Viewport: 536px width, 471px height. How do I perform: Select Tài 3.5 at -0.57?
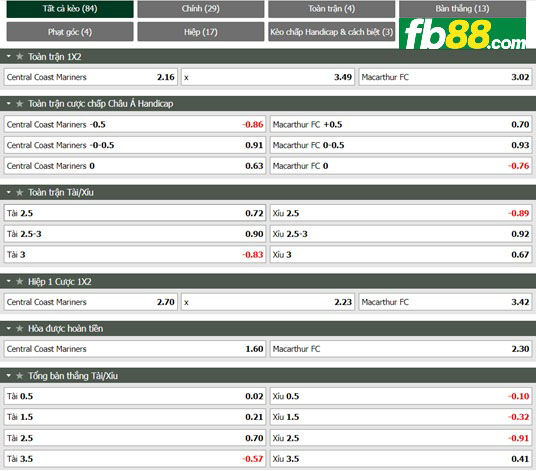tap(135, 459)
